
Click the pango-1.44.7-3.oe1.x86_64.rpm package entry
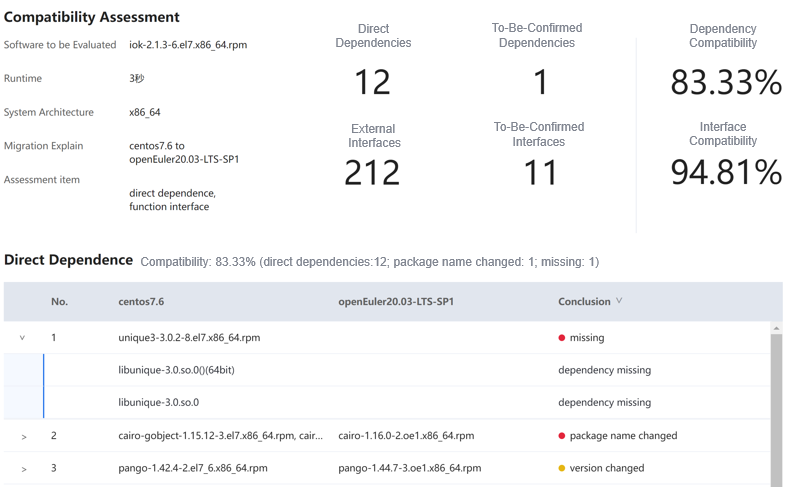409,468
